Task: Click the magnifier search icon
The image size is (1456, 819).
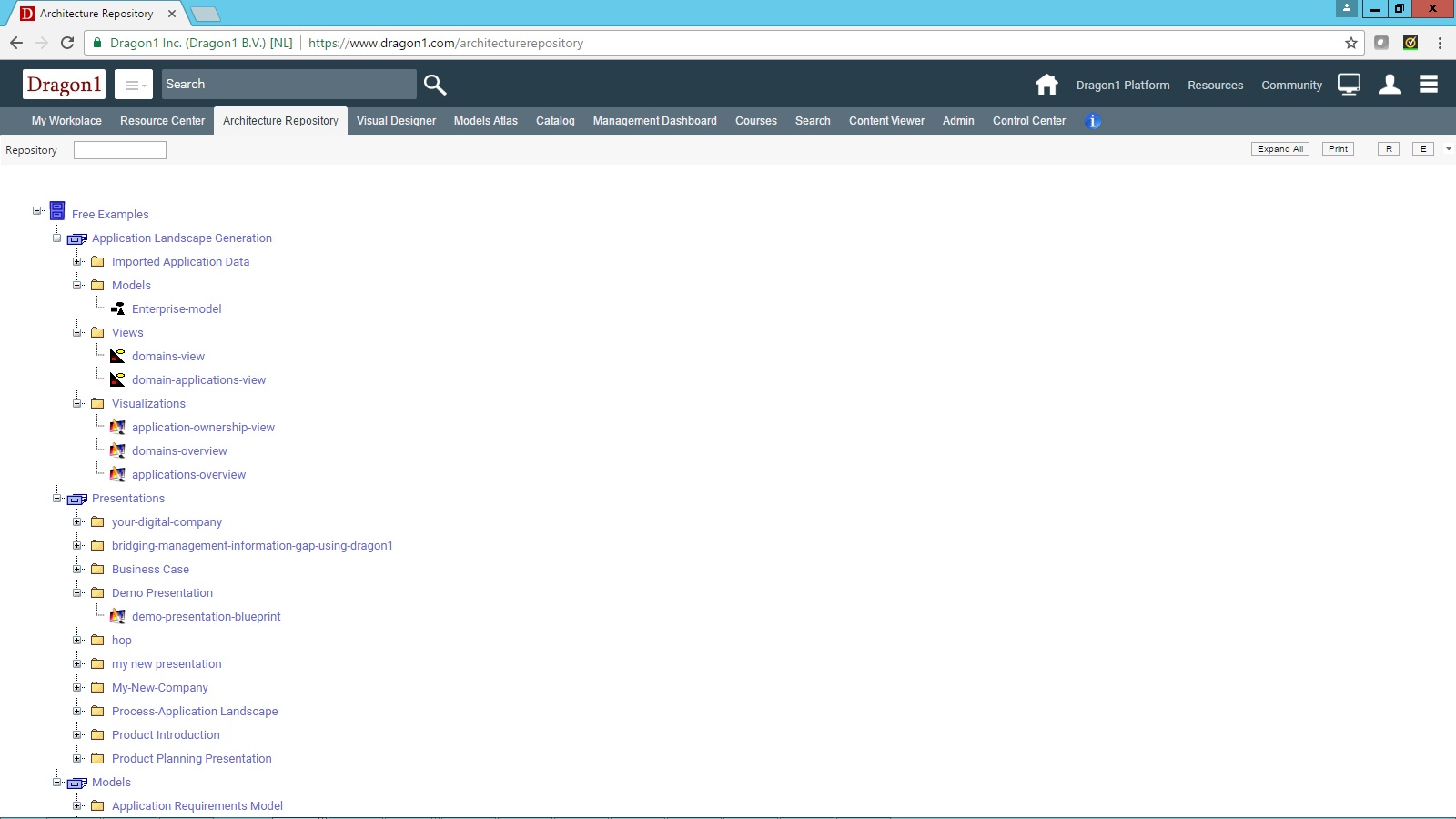Action: 435,85
